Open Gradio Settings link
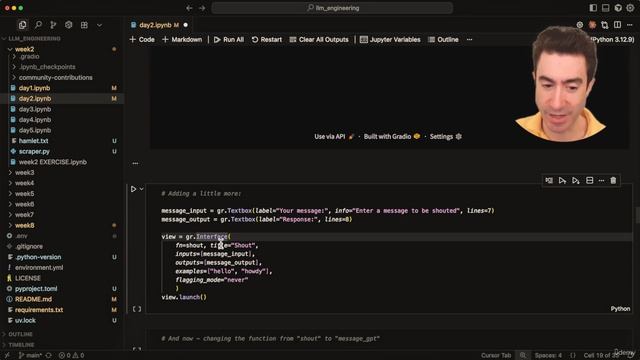 [x=445, y=137]
